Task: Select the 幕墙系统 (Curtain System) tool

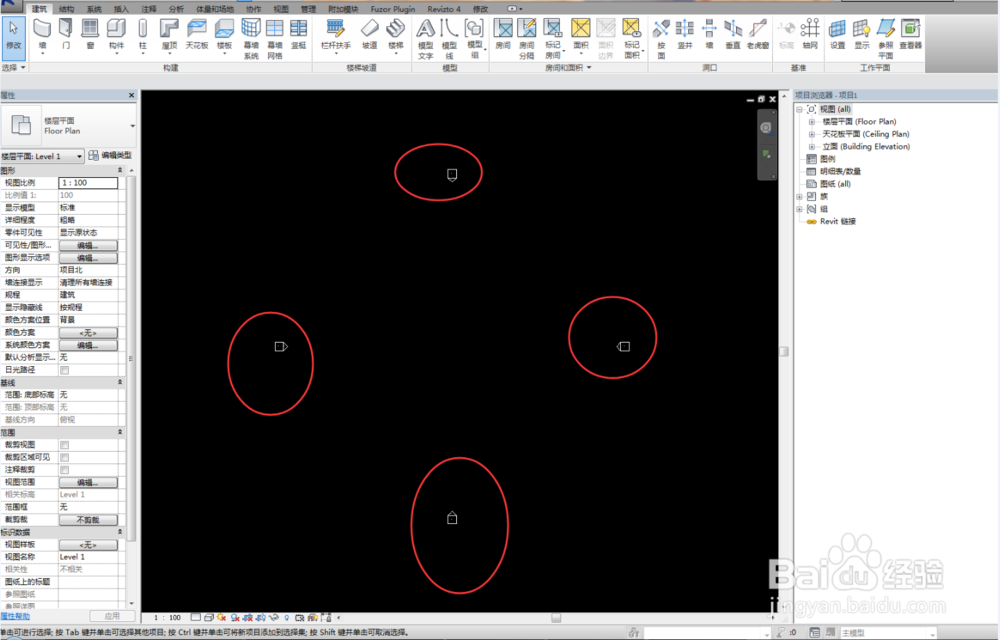Action: pyautogui.click(x=251, y=39)
